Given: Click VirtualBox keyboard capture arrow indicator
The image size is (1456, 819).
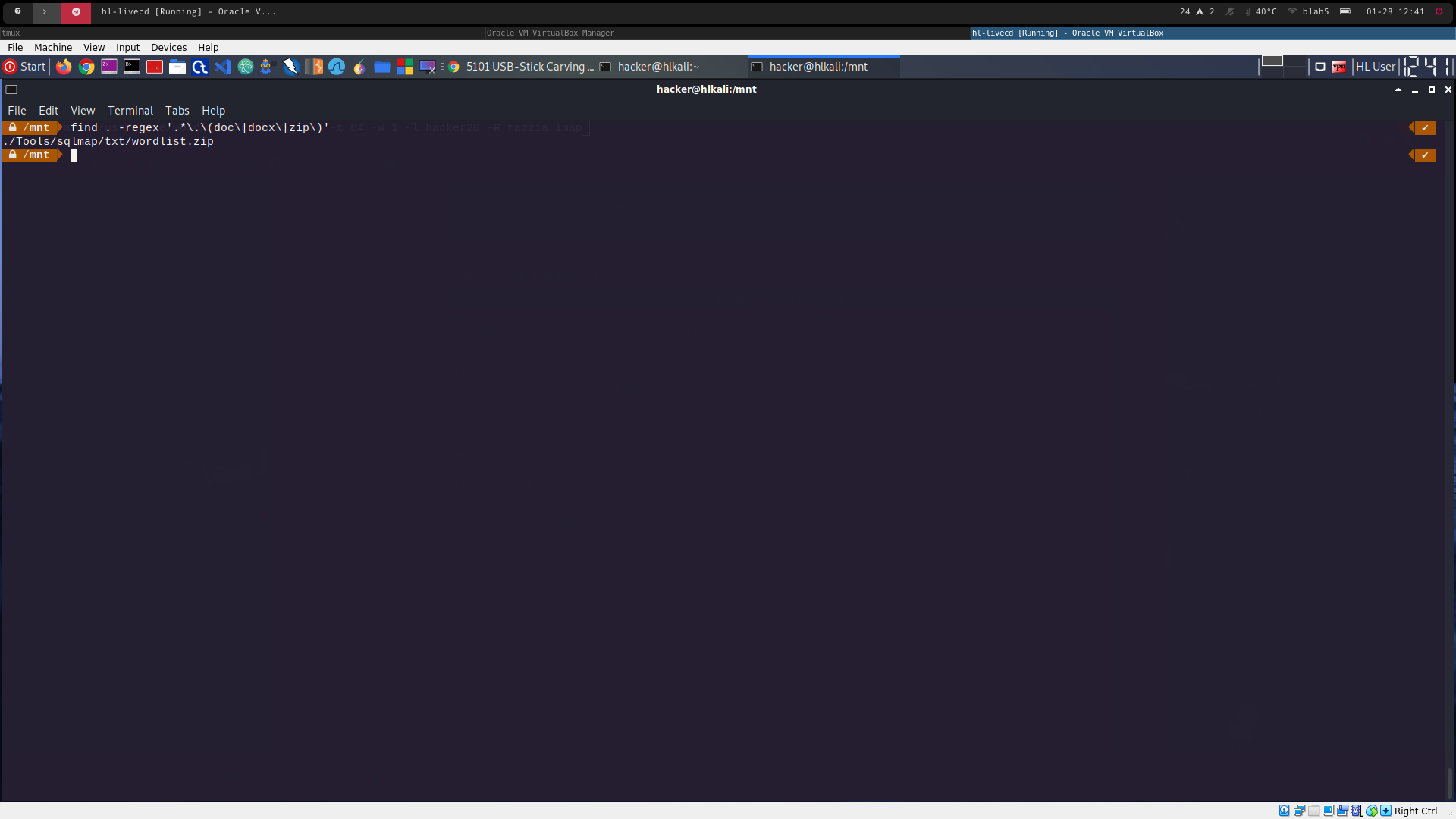Looking at the screenshot, I should click(1385, 811).
